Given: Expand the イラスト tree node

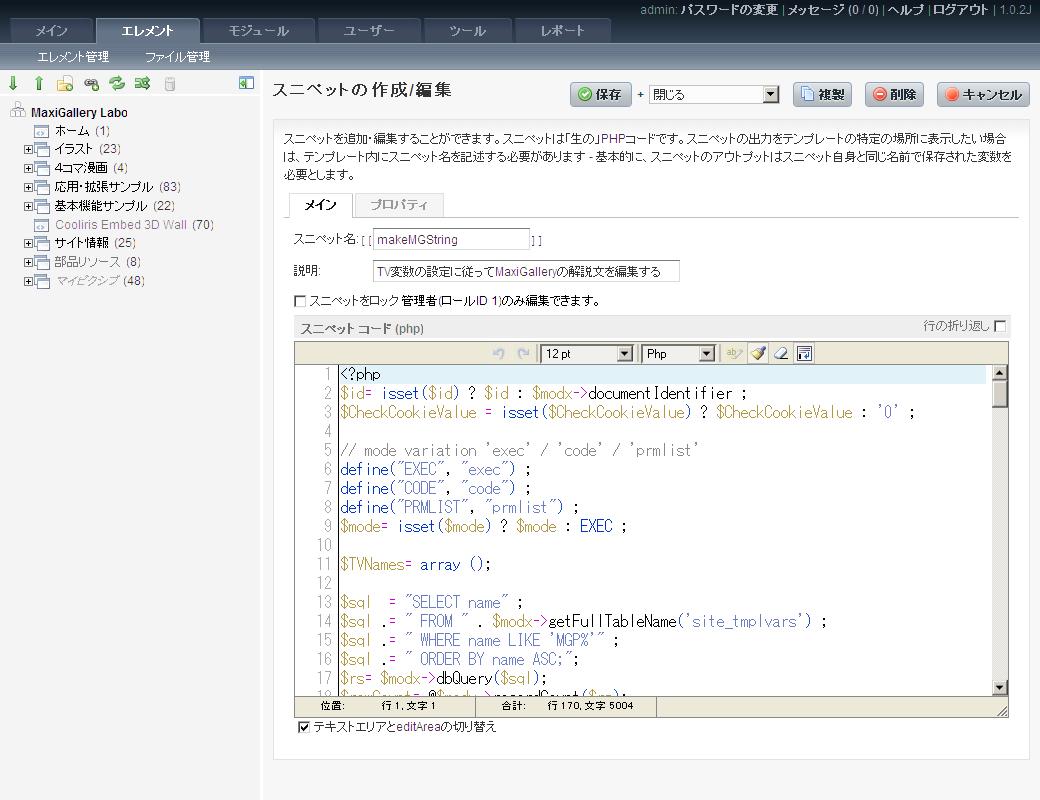Looking at the screenshot, I should (x=28, y=149).
